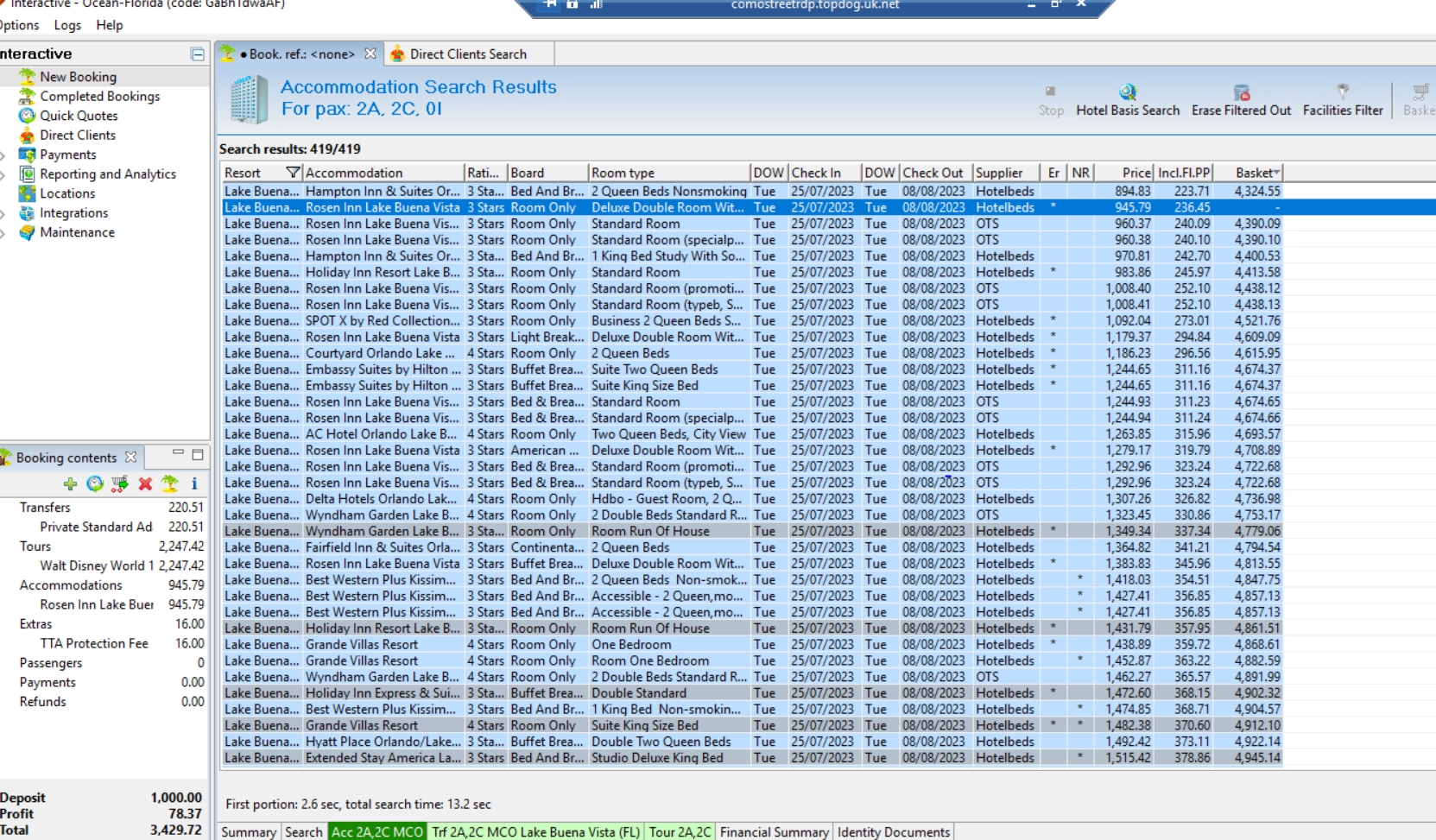This screenshot has width=1436, height=840.
Task: Open the Logs menu
Action: (x=67, y=25)
